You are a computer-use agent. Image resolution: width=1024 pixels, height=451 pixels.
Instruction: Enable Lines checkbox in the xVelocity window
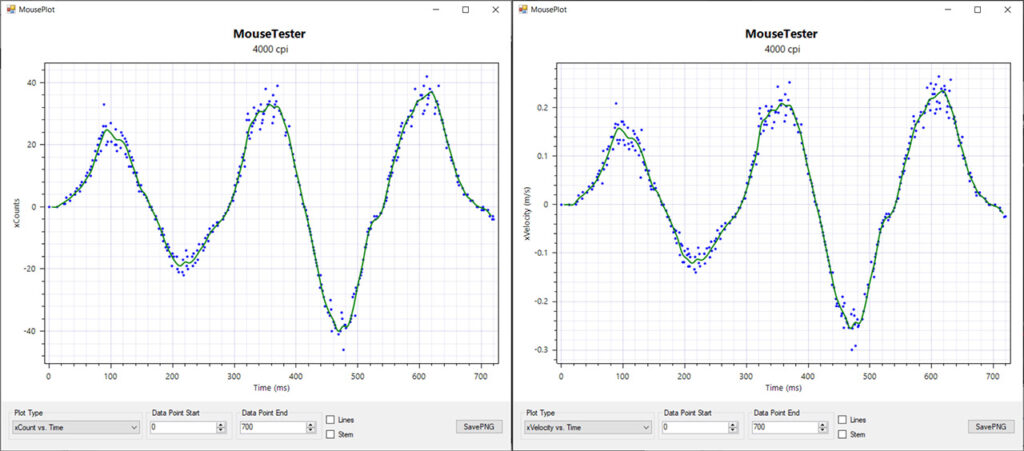pyautogui.click(x=843, y=420)
